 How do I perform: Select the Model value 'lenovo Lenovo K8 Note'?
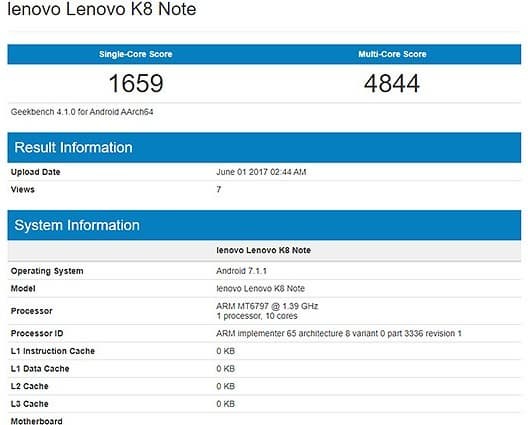click(x=260, y=289)
